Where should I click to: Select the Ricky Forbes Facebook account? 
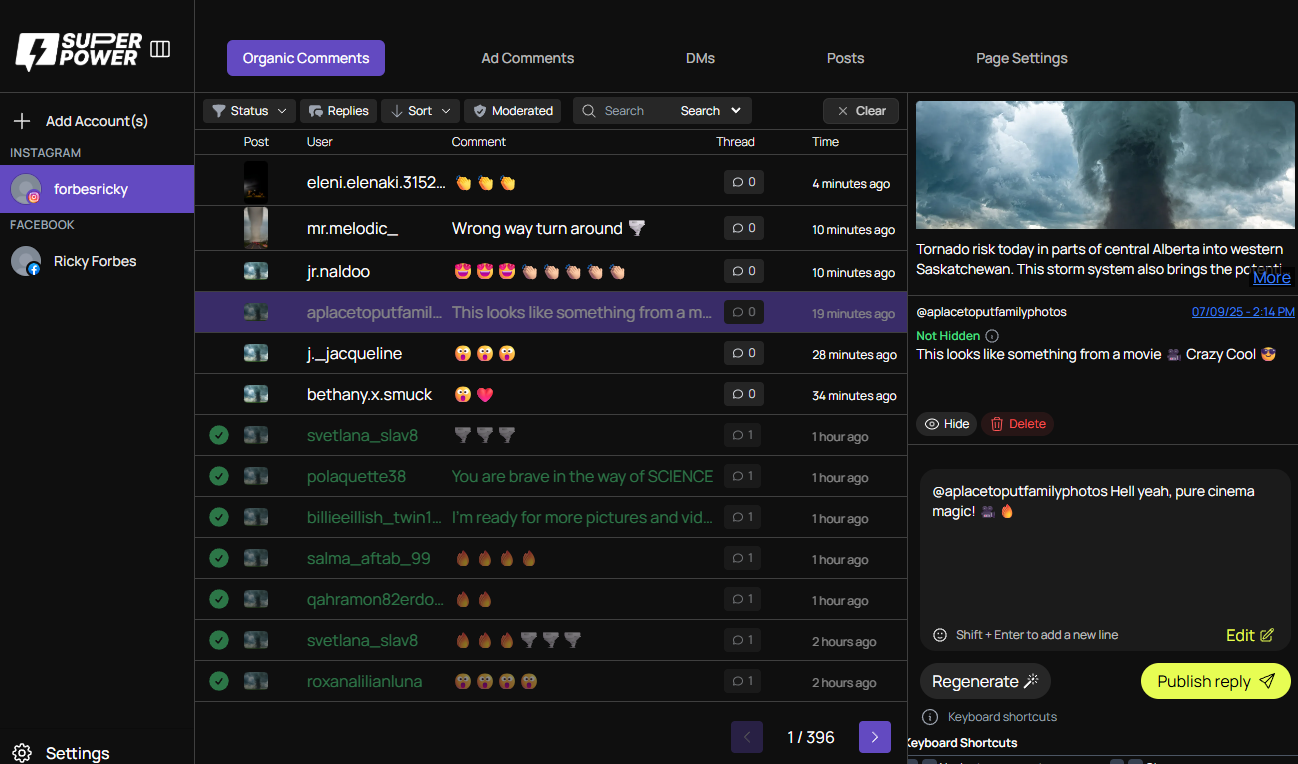[x=97, y=261]
